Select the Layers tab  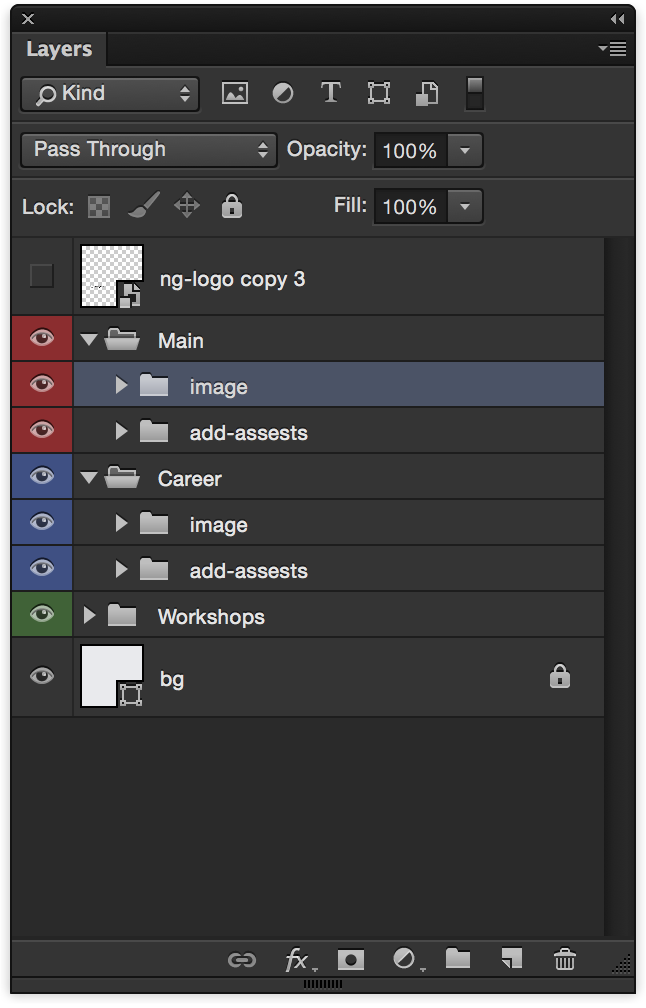(x=59, y=49)
